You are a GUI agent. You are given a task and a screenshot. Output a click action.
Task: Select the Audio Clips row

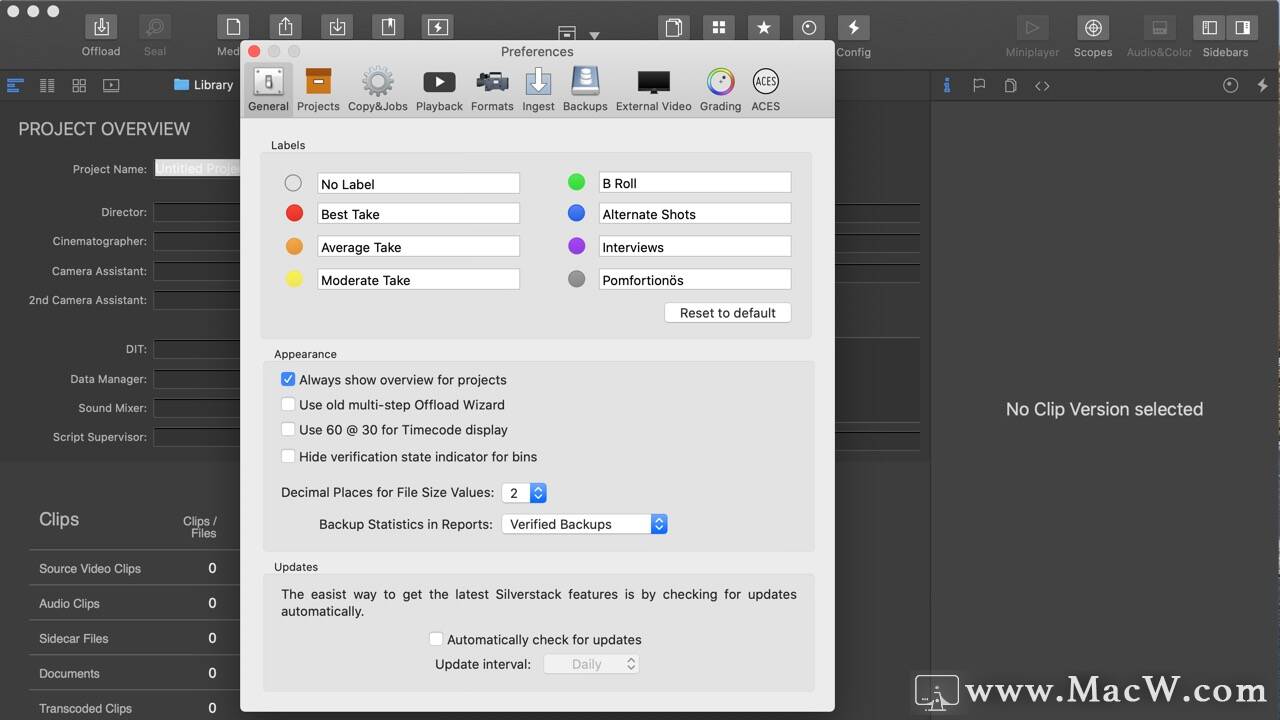[134, 603]
